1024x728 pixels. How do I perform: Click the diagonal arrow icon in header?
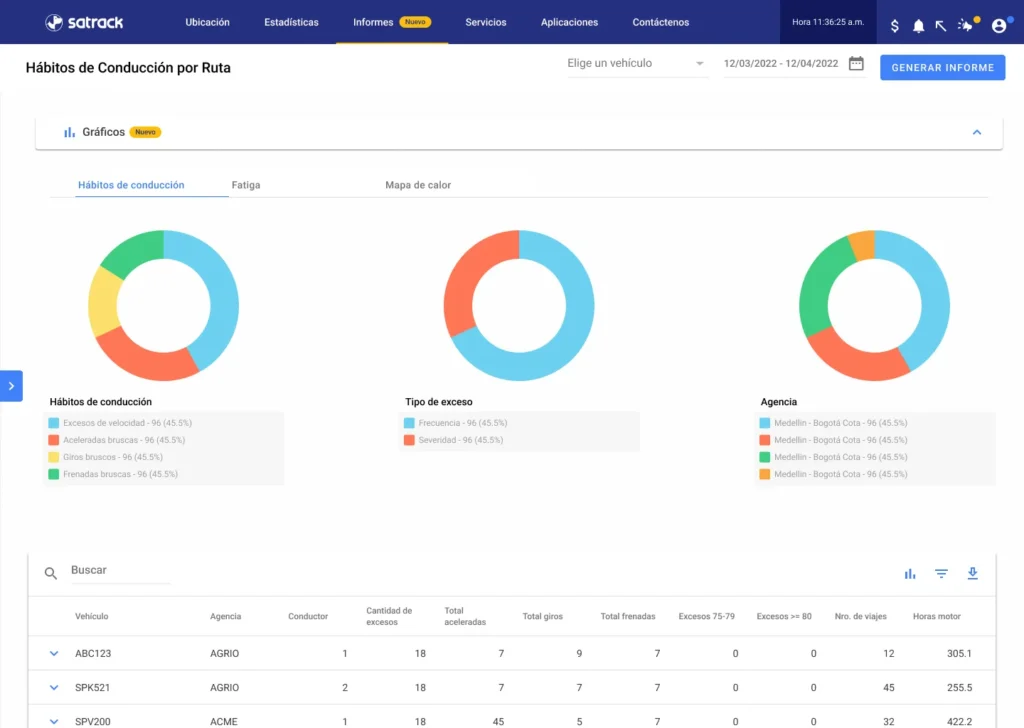941,26
